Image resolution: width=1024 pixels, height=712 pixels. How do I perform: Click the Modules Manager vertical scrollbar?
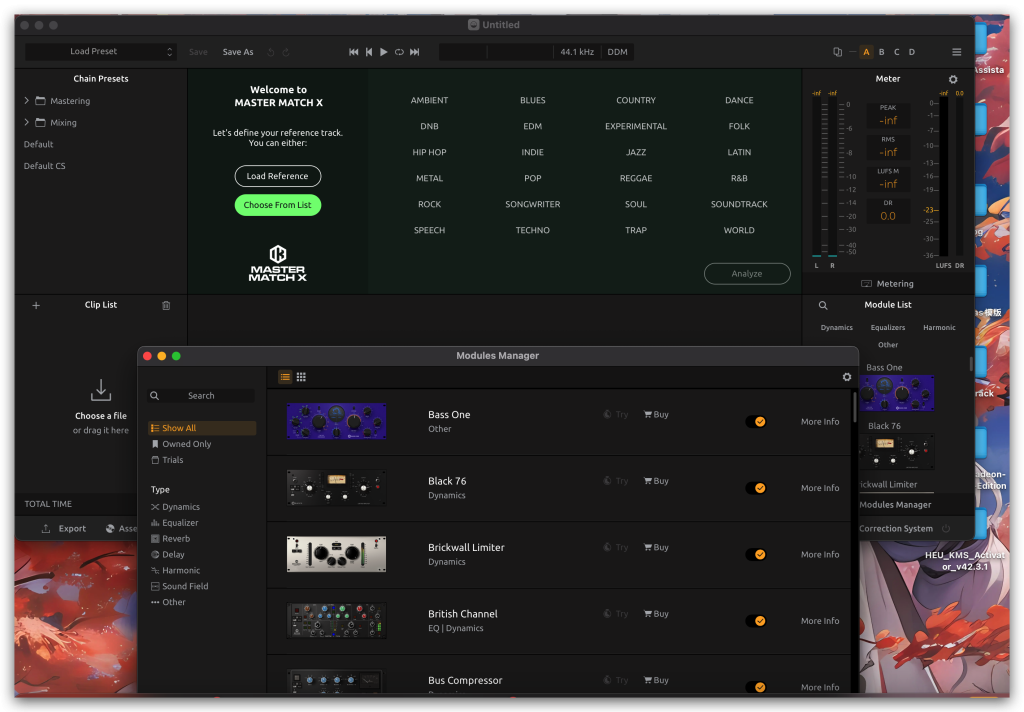click(x=854, y=408)
